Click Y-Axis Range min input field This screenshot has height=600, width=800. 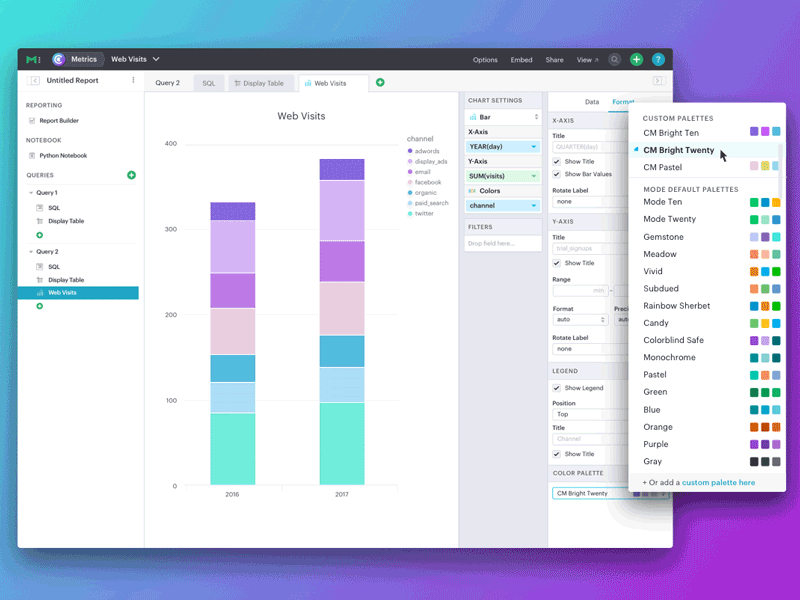tap(580, 291)
